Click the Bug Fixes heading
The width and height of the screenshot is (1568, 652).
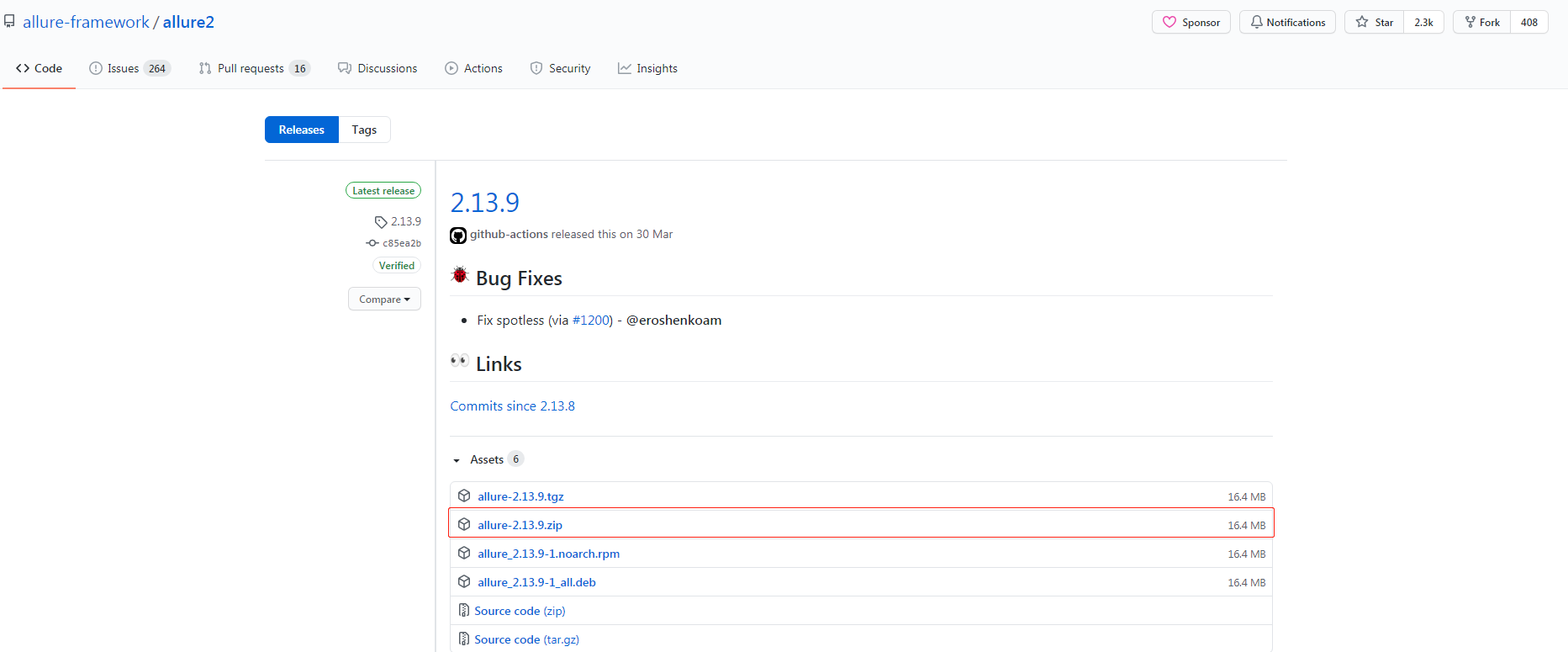coord(519,278)
